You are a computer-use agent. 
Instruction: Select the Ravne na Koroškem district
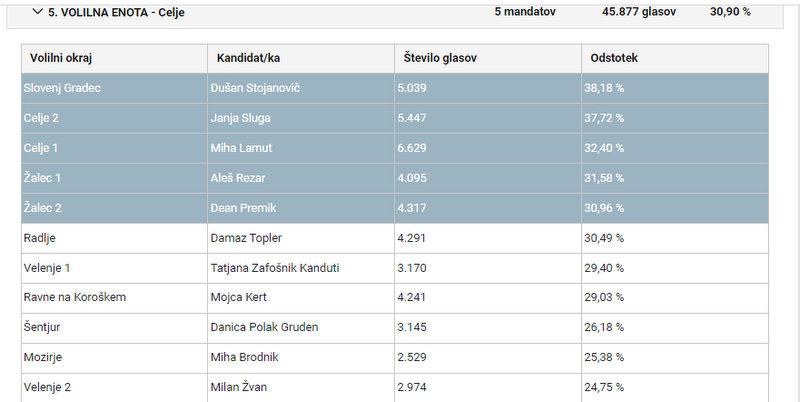(75, 297)
